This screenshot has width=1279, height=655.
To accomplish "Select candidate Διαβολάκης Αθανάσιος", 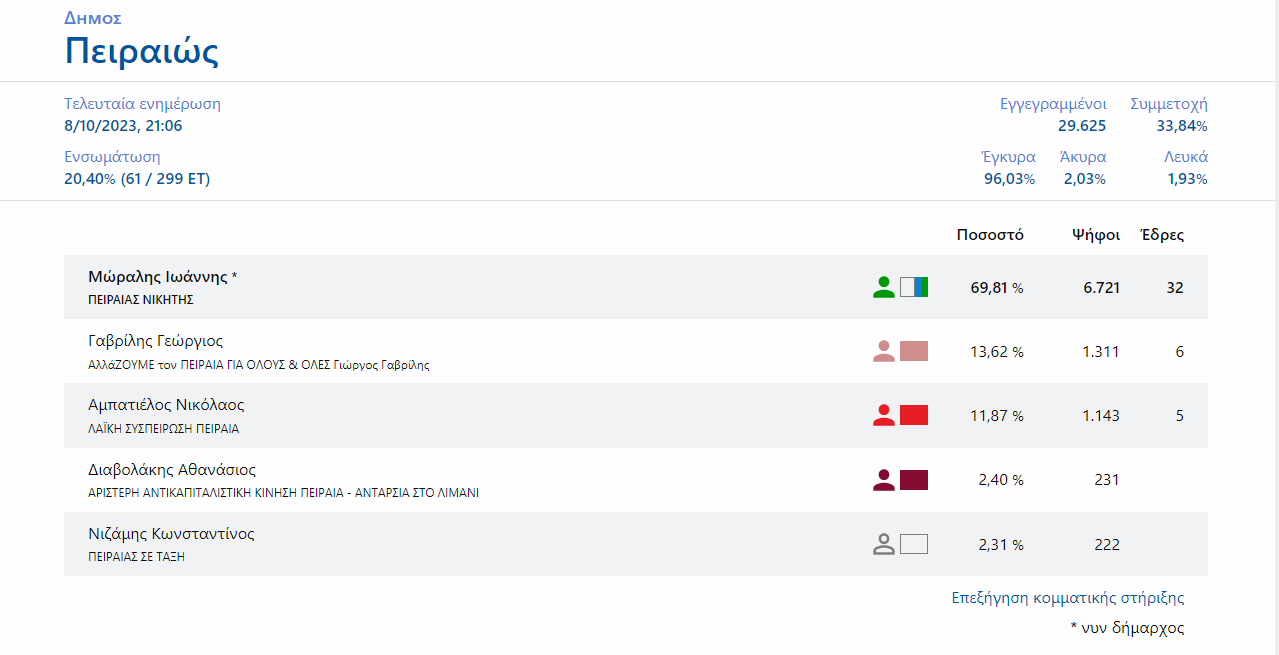I will (172, 469).
